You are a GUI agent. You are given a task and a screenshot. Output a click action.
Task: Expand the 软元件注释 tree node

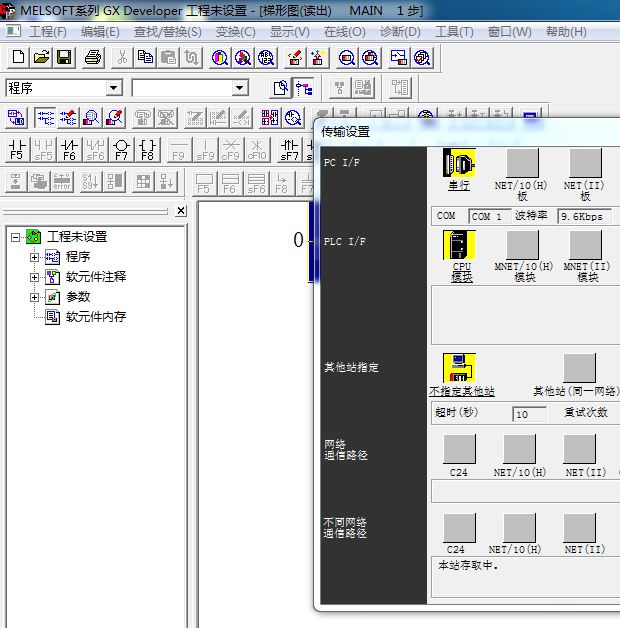tap(35, 277)
